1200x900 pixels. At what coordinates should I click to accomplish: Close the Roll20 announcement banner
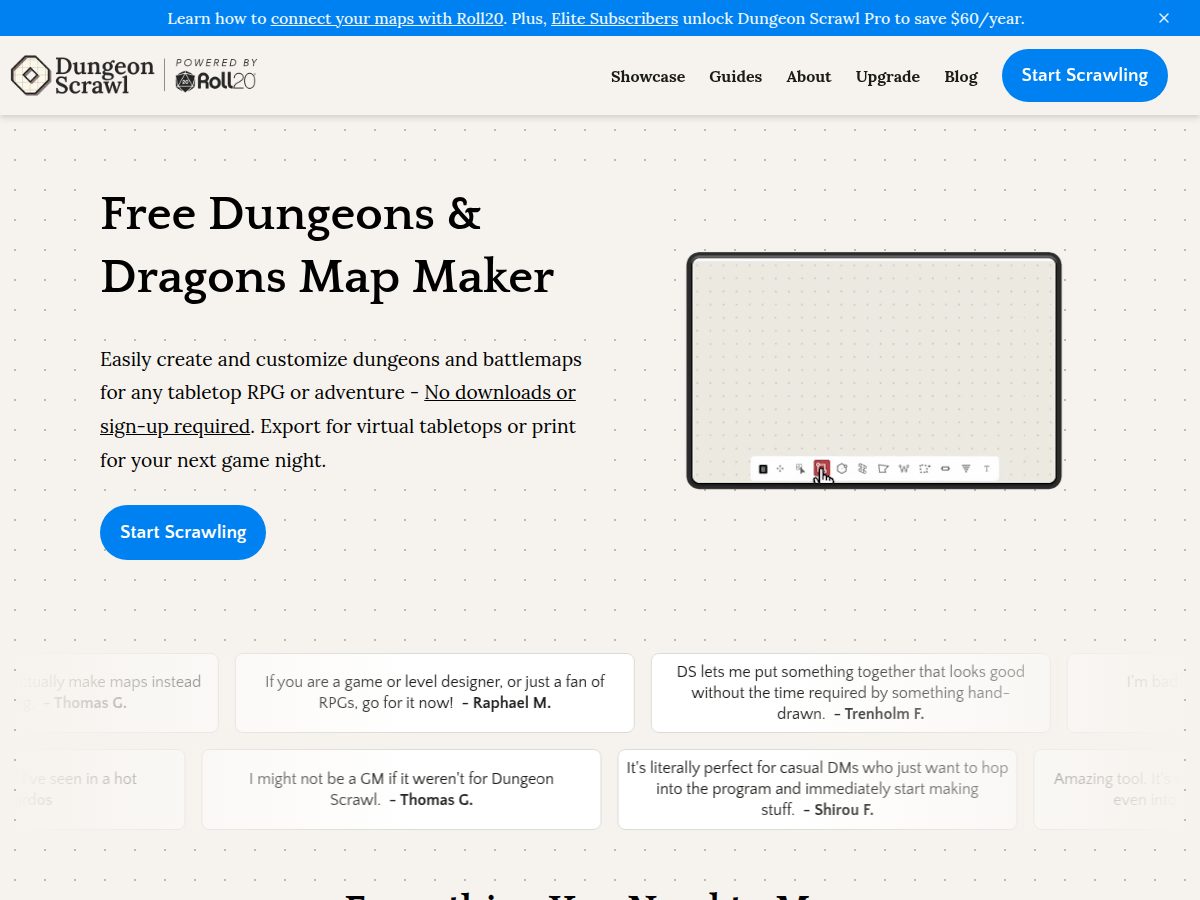[1163, 18]
